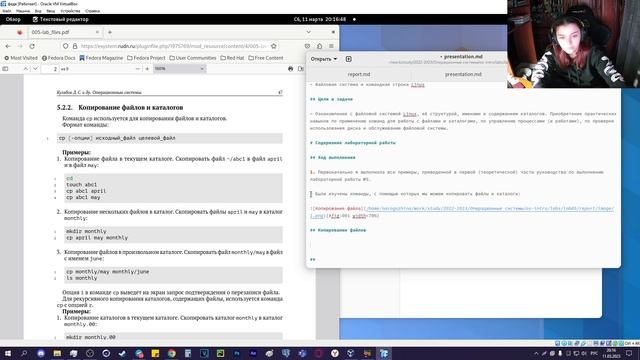Viewport: 640px width, 360px height.
Task: Go to previous PDF page arrow
Action: (x=26, y=69)
